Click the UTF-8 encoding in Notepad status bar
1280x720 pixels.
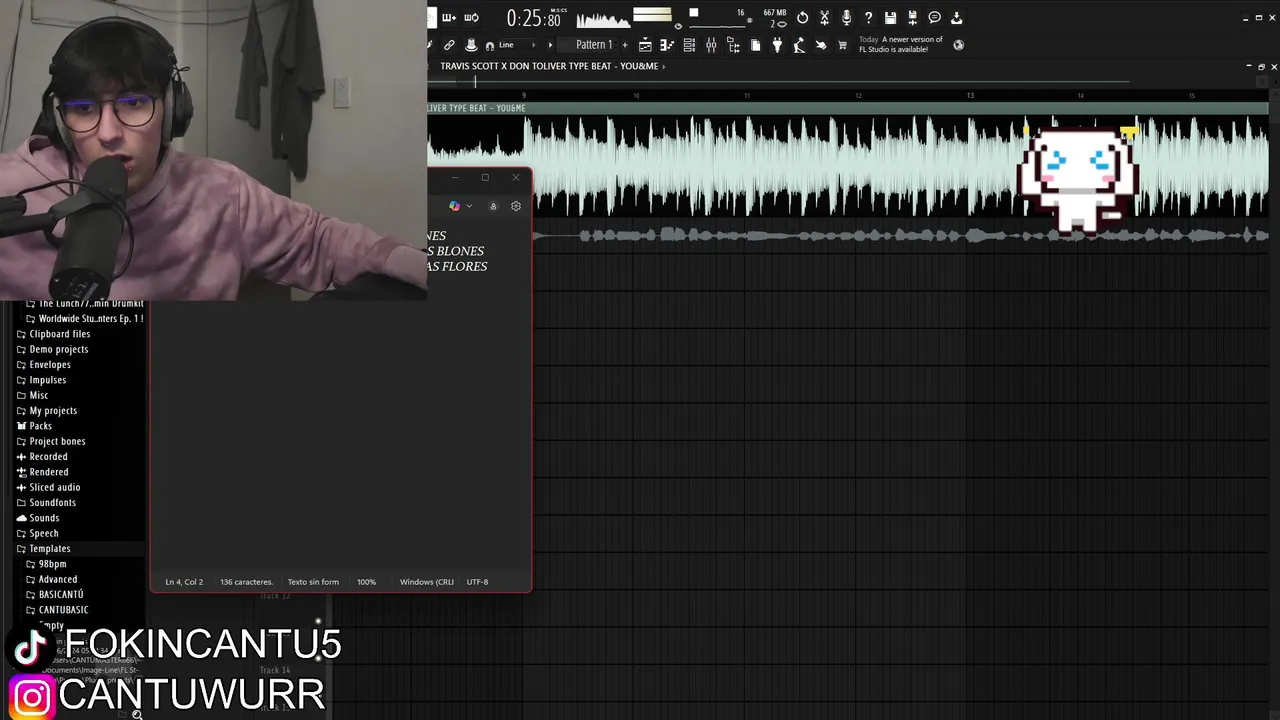(x=477, y=582)
